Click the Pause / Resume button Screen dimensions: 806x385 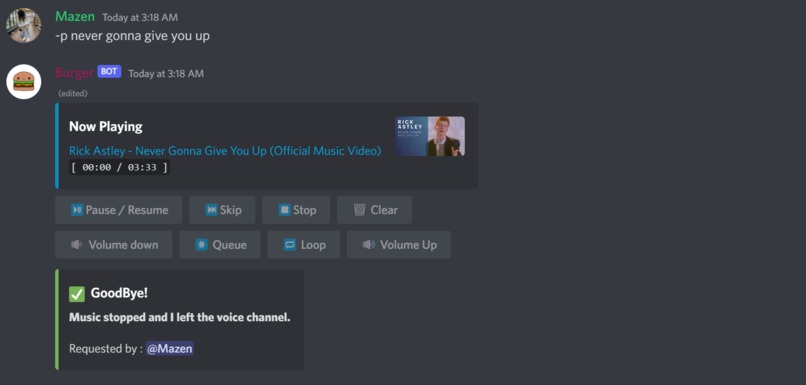click(x=119, y=210)
